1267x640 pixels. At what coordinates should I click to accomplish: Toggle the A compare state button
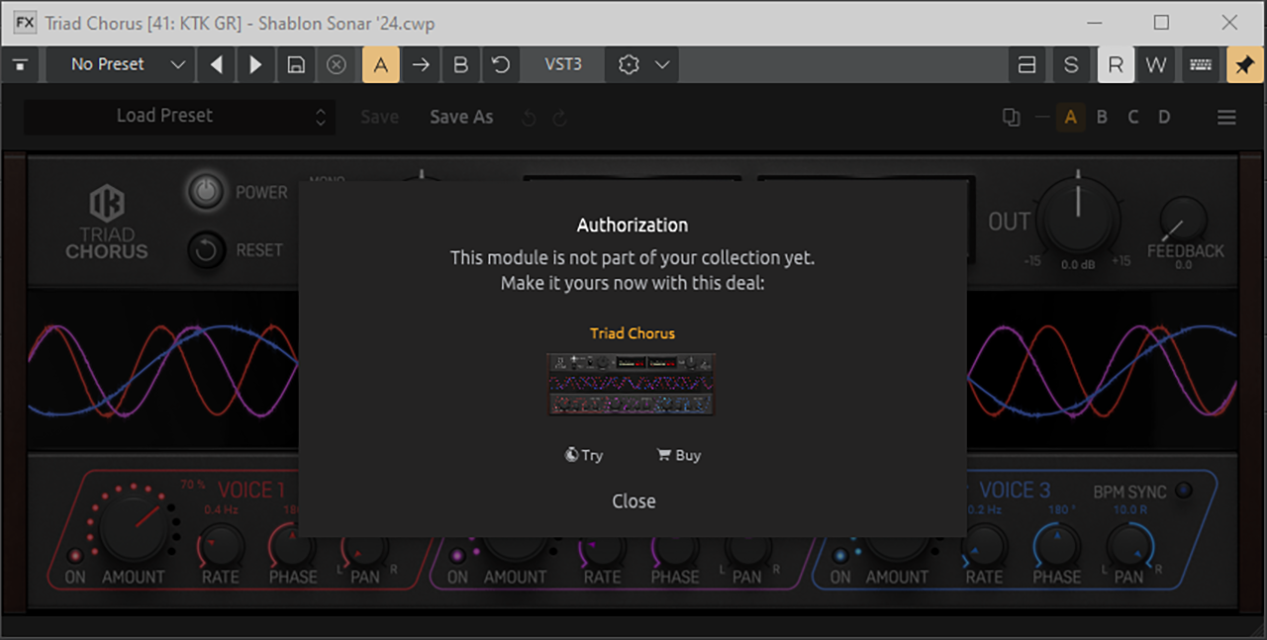(x=380, y=65)
